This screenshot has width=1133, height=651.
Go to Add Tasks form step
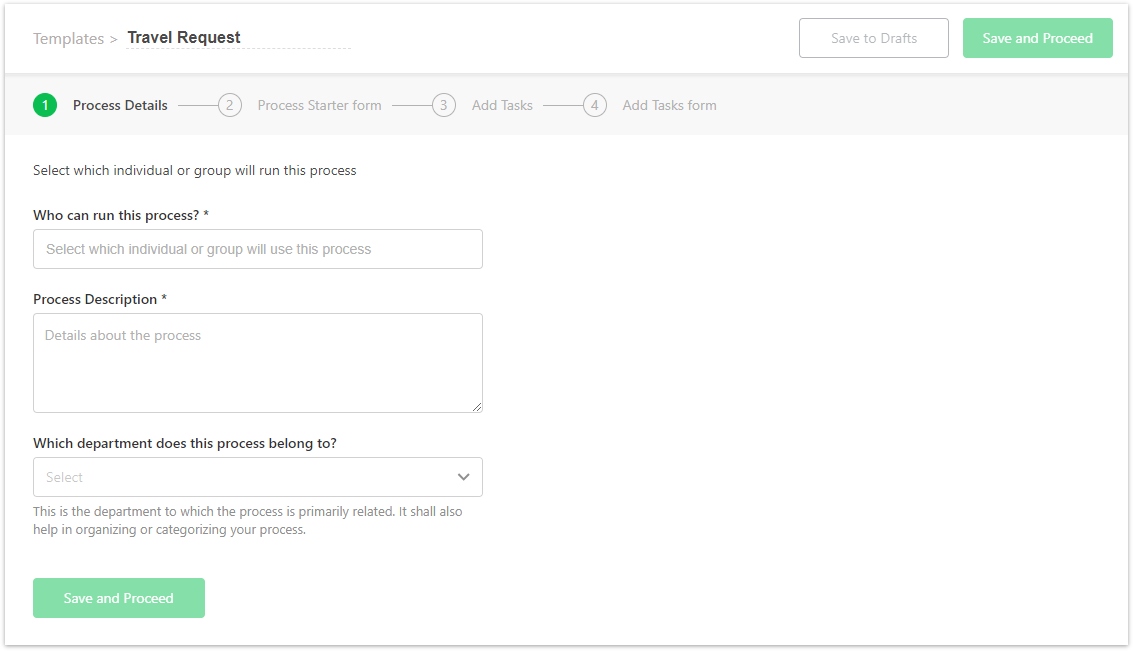pyautogui.click(x=670, y=105)
